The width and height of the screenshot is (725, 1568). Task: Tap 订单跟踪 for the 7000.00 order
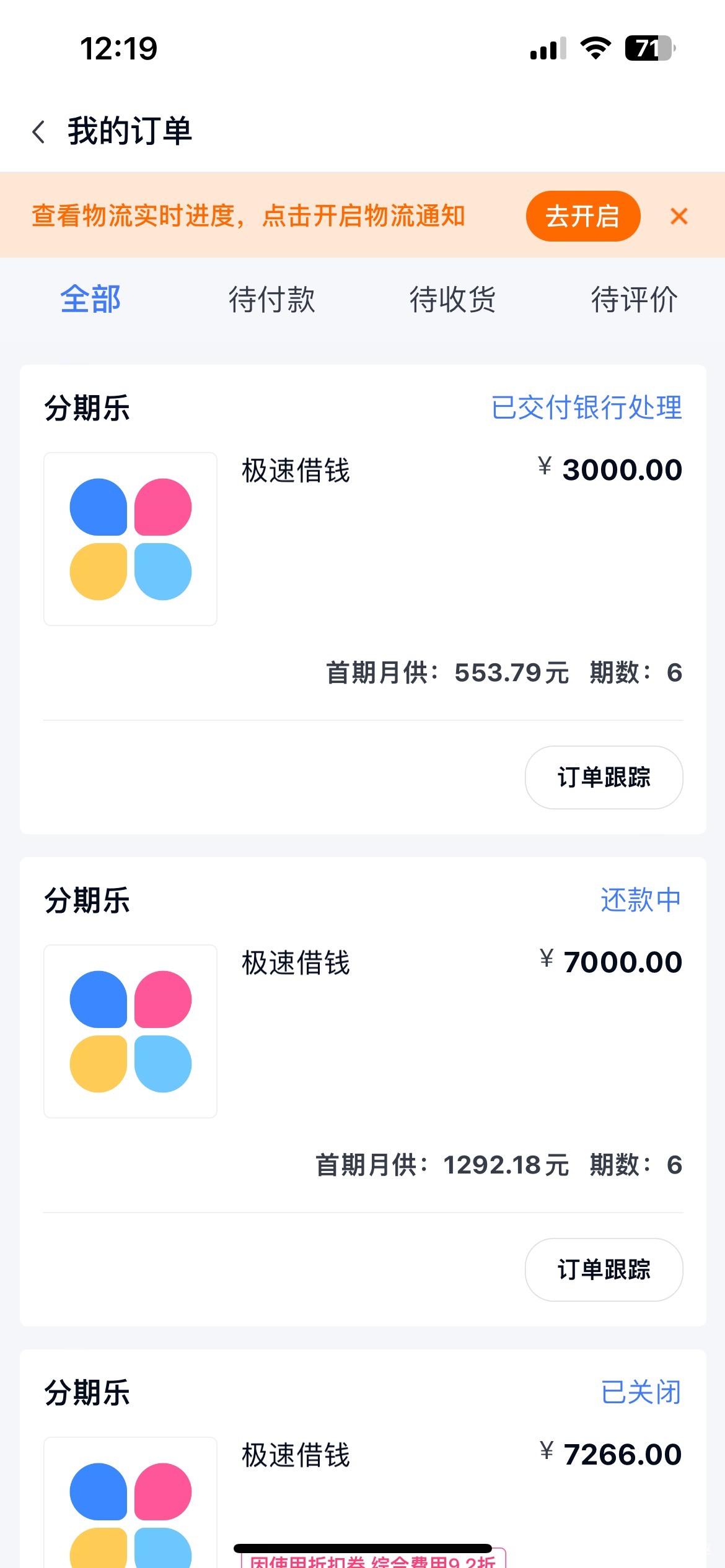604,1270
